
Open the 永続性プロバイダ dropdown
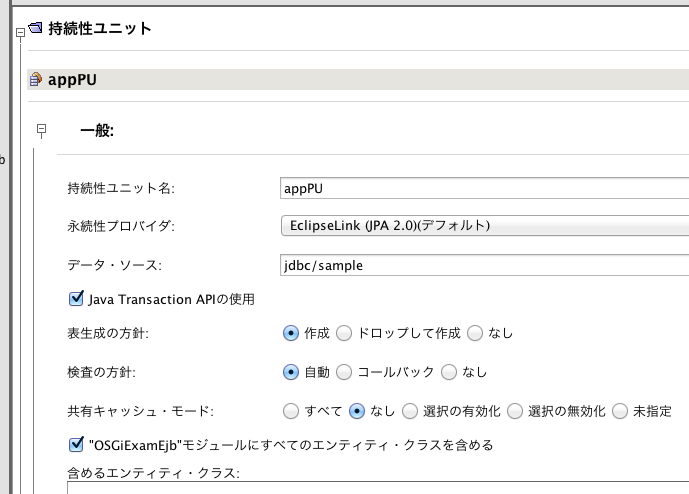point(485,225)
